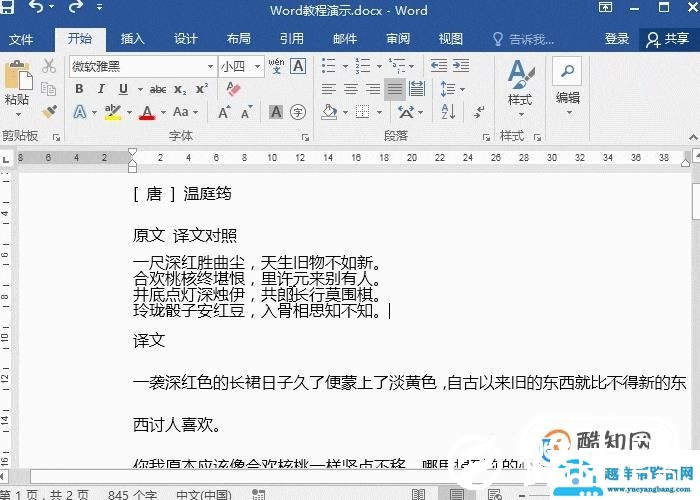
Task: Decrease paragraph indent
Action: [x=439, y=66]
